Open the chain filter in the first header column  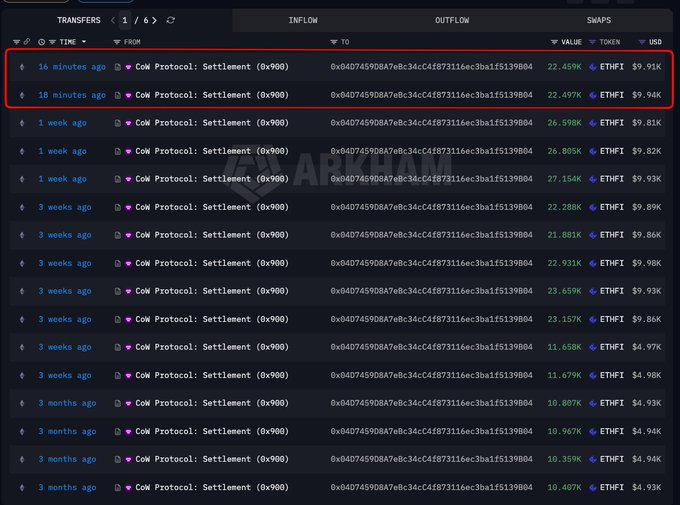coord(16,42)
